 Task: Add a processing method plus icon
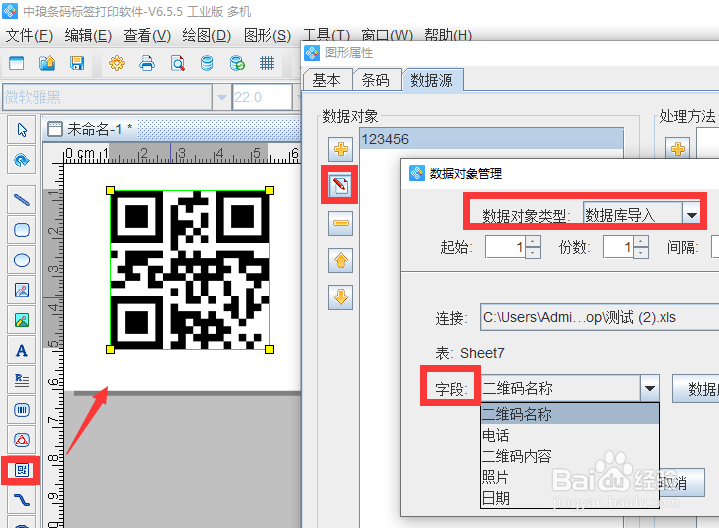tap(677, 149)
